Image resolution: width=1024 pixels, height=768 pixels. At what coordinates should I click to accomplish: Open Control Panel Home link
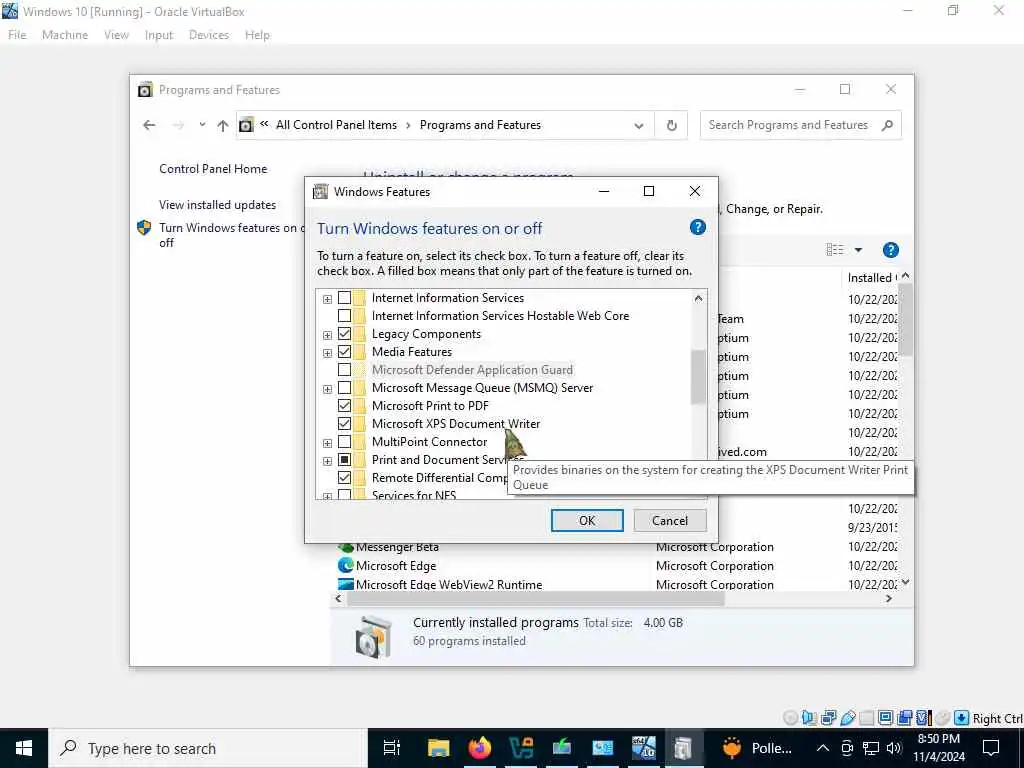213,168
